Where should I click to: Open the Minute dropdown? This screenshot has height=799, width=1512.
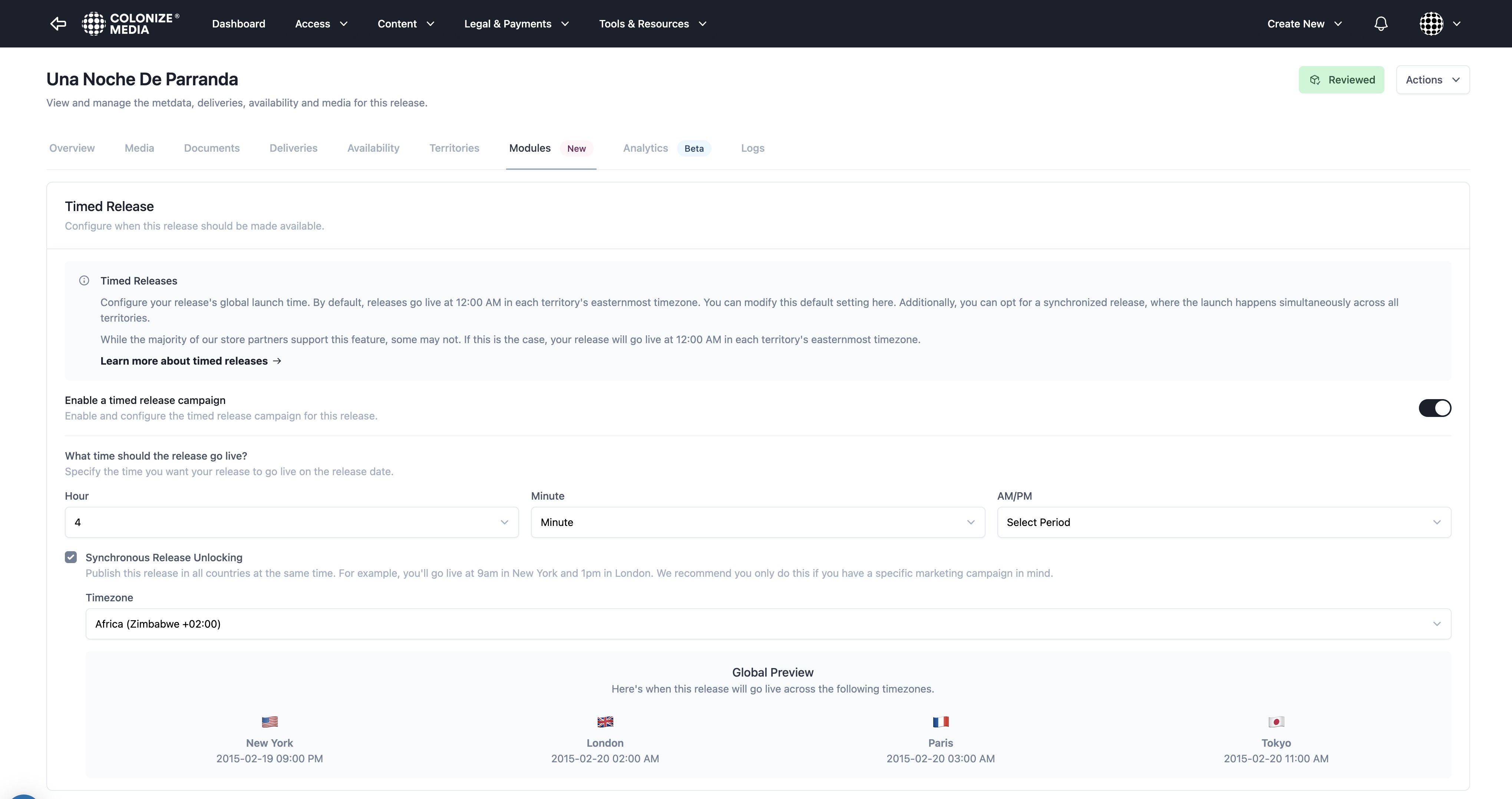757,522
